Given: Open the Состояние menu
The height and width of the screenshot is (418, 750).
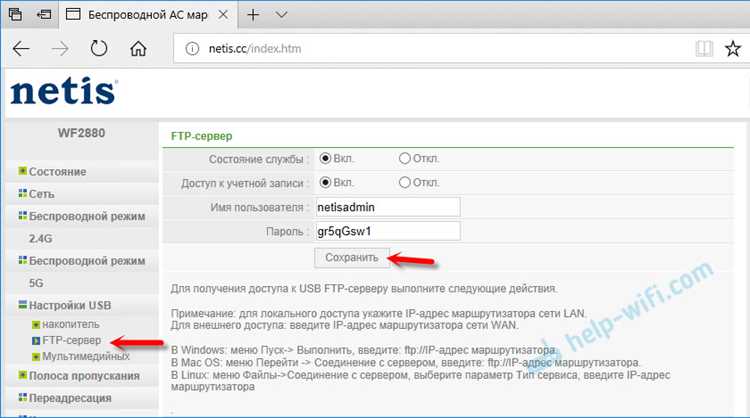Looking at the screenshot, I should pyautogui.click(x=57, y=172).
